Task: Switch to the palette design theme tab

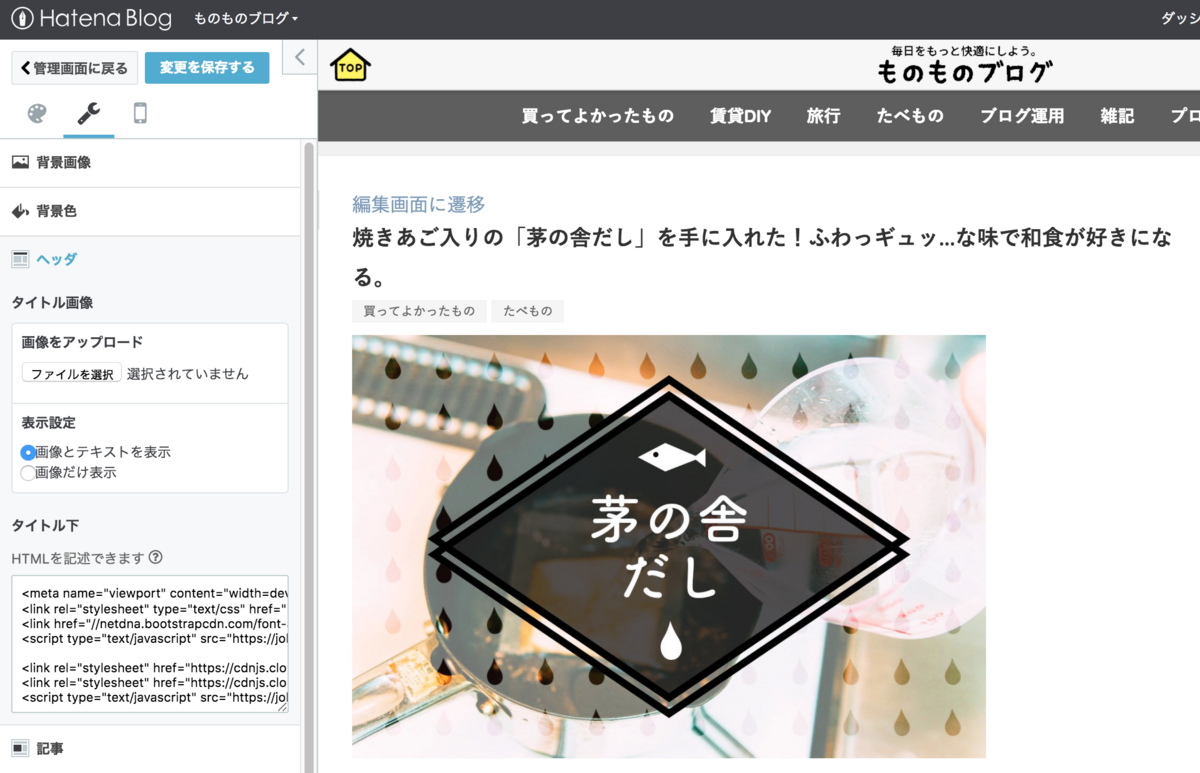Action: point(37,114)
